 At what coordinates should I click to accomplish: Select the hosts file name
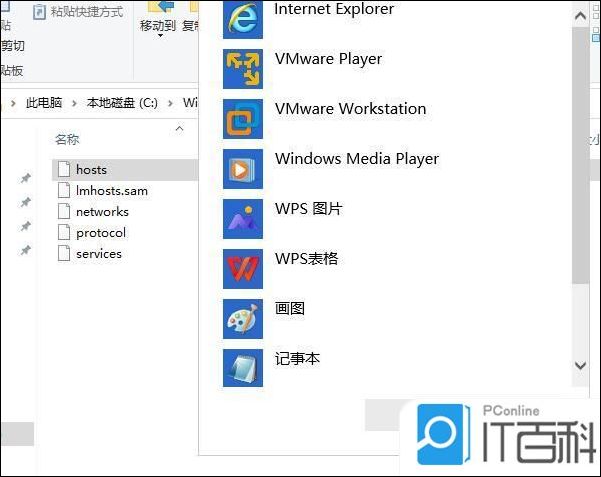(91, 169)
